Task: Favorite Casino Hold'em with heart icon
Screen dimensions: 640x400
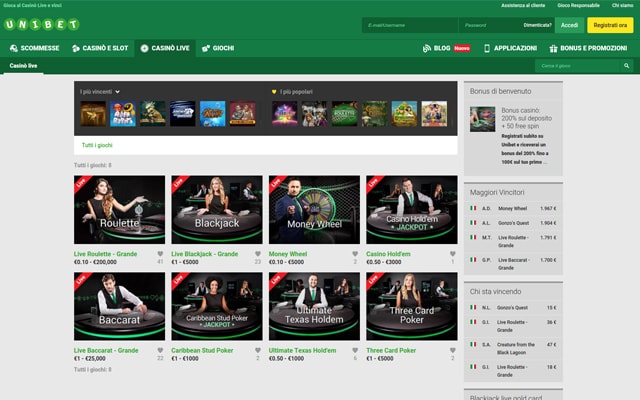Action: point(453,254)
